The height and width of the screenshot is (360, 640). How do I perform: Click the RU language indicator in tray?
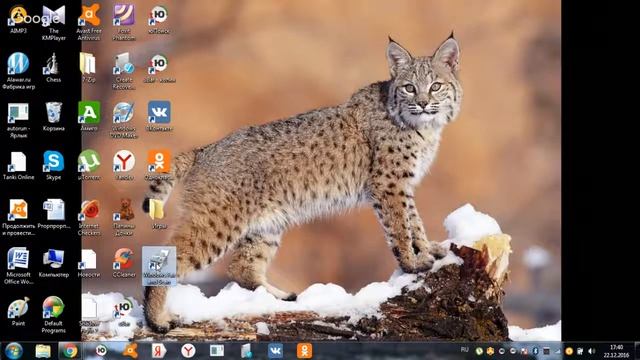point(464,350)
